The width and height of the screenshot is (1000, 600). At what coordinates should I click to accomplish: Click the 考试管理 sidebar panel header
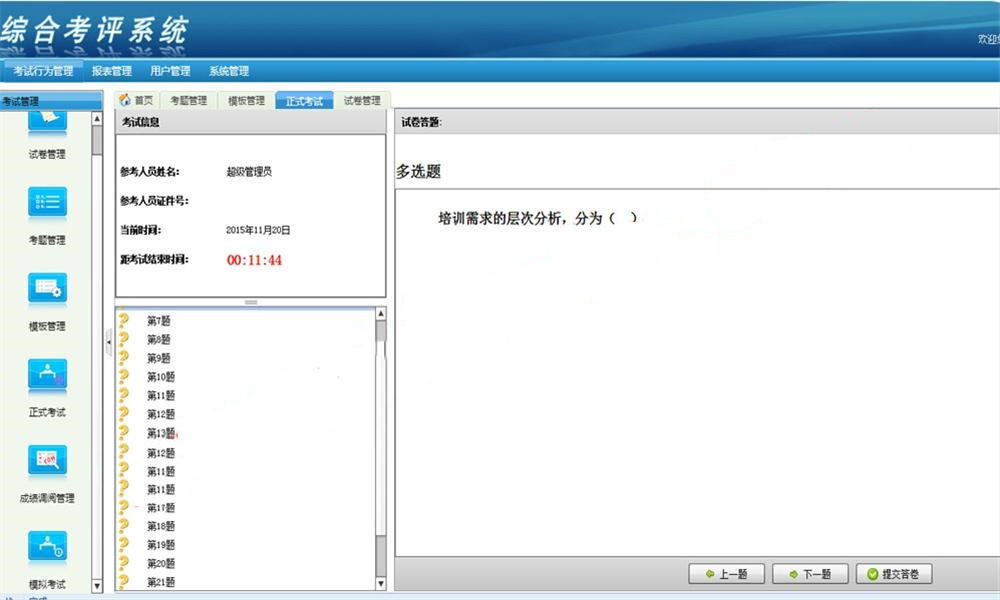click(51, 101)
